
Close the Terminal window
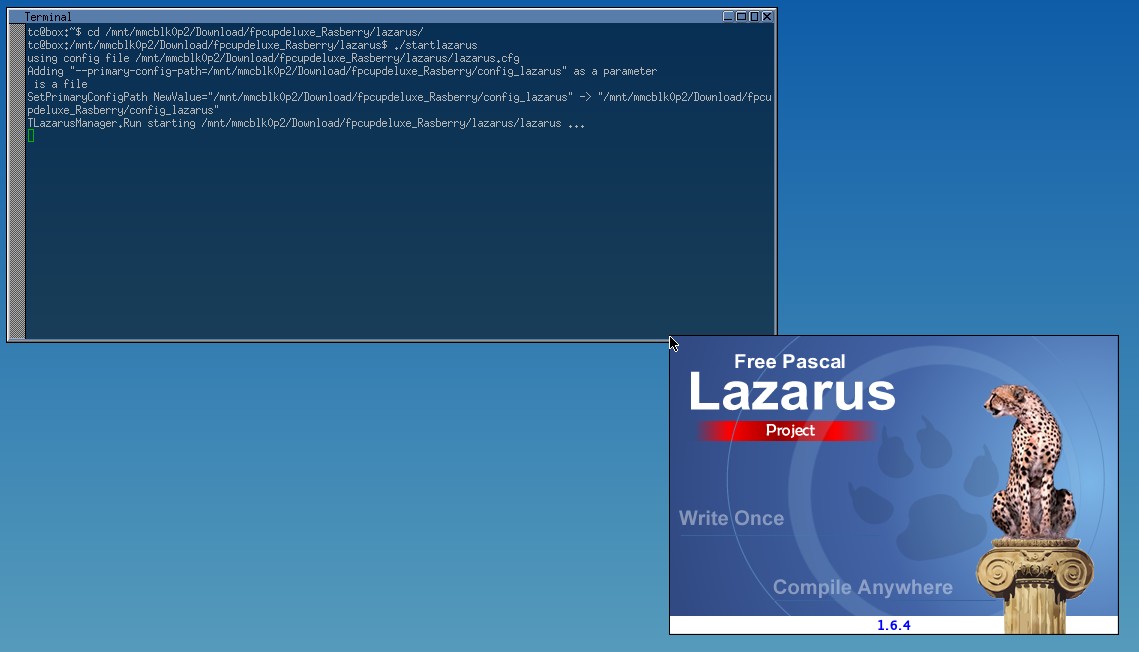tap(767, 16)
